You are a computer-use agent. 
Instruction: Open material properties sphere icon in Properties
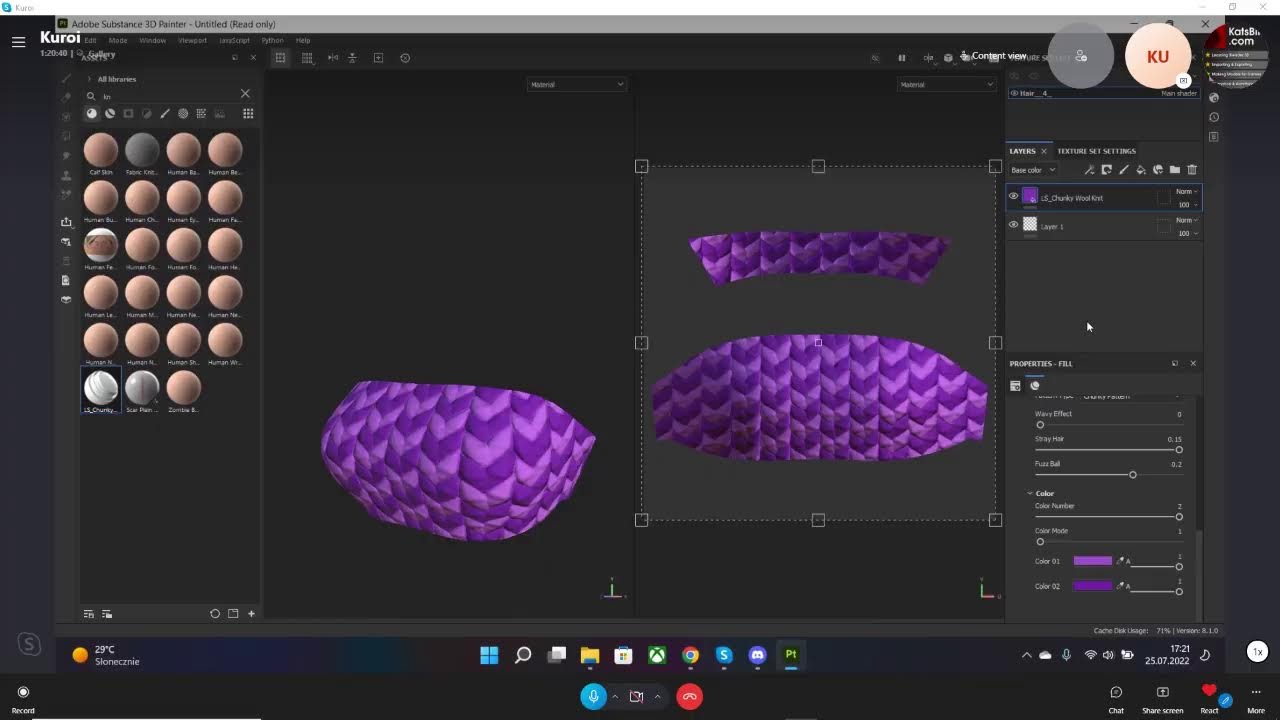point(1035,385)
